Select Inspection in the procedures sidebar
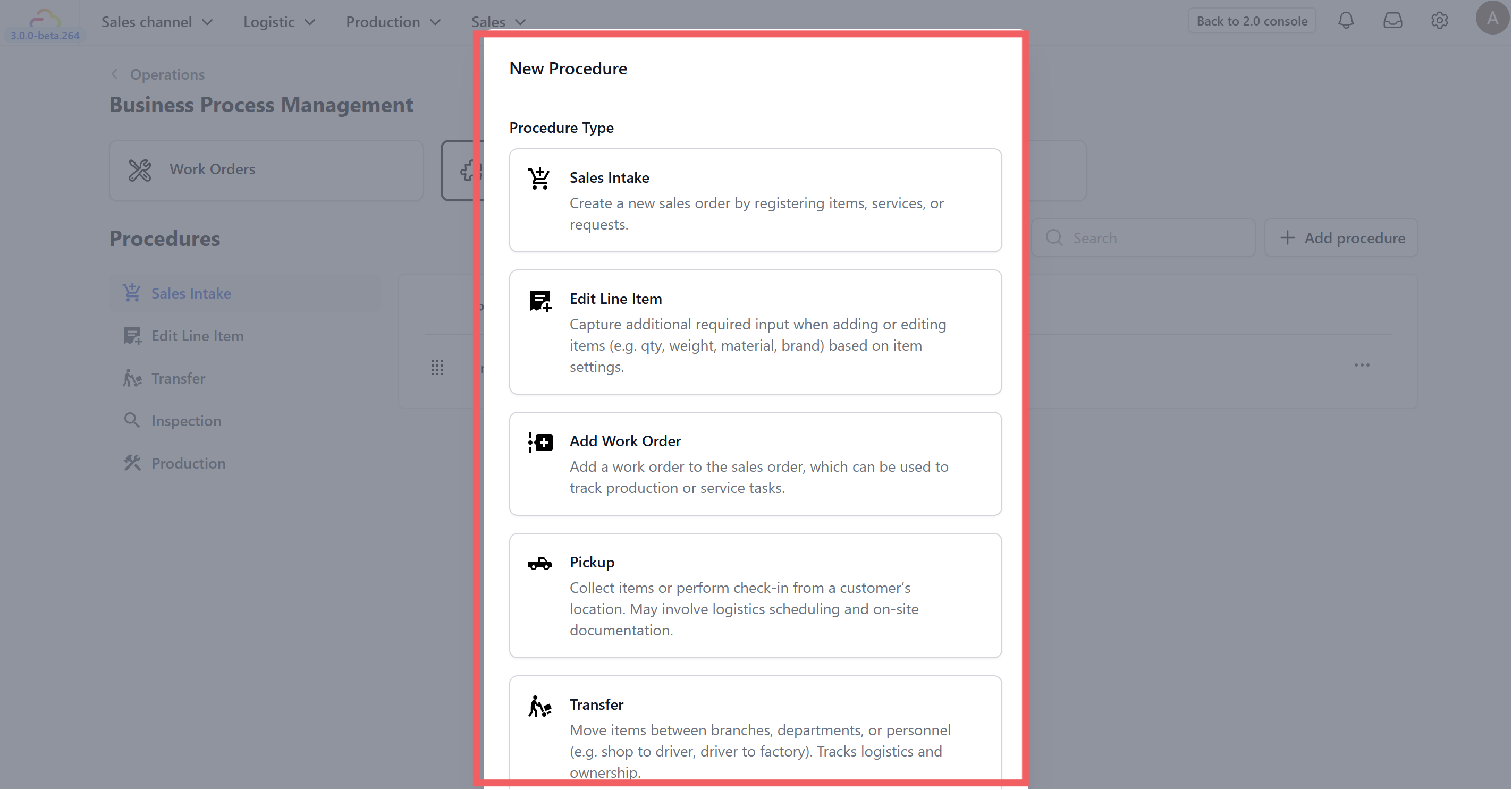Image resolution: width=1512 pixels, height=790 pixels. [185, 421]
